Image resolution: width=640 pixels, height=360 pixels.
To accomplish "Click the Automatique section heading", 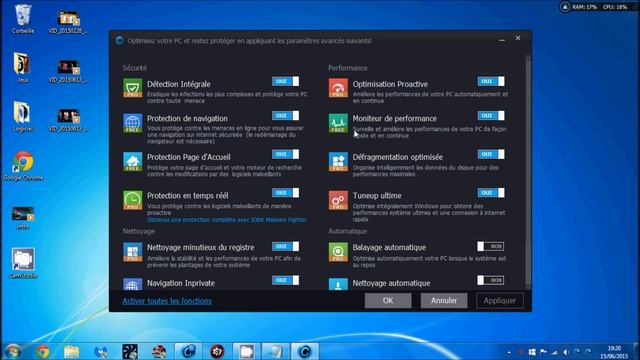I will (x=347, y=231).
